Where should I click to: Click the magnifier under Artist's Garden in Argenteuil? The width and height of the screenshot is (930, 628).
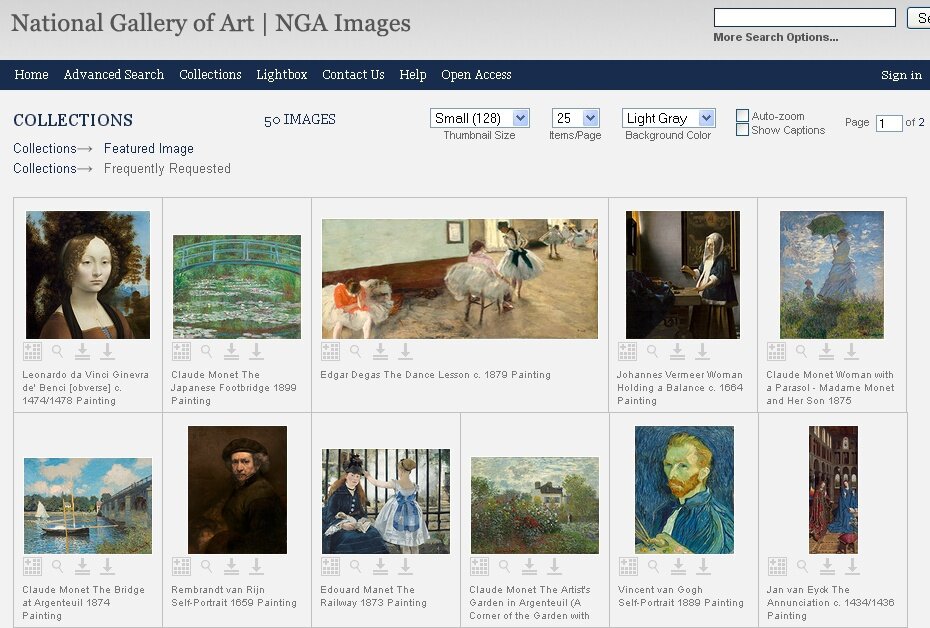point(504,567)
